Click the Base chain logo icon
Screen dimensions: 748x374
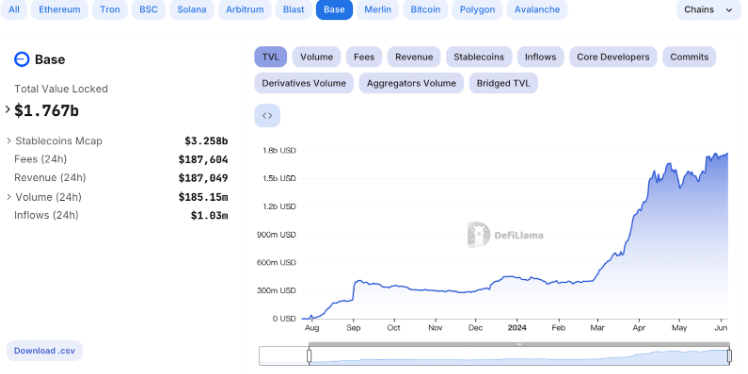pyautogui.click(x=22, y=59)
